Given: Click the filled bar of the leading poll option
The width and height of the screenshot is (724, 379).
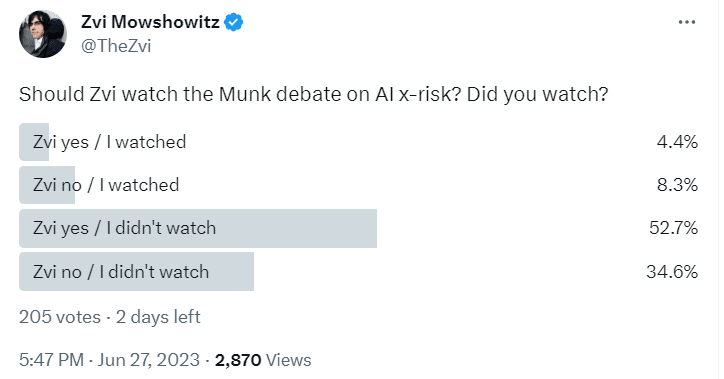Looking at the screenshot, I should [x=198, y=228].
